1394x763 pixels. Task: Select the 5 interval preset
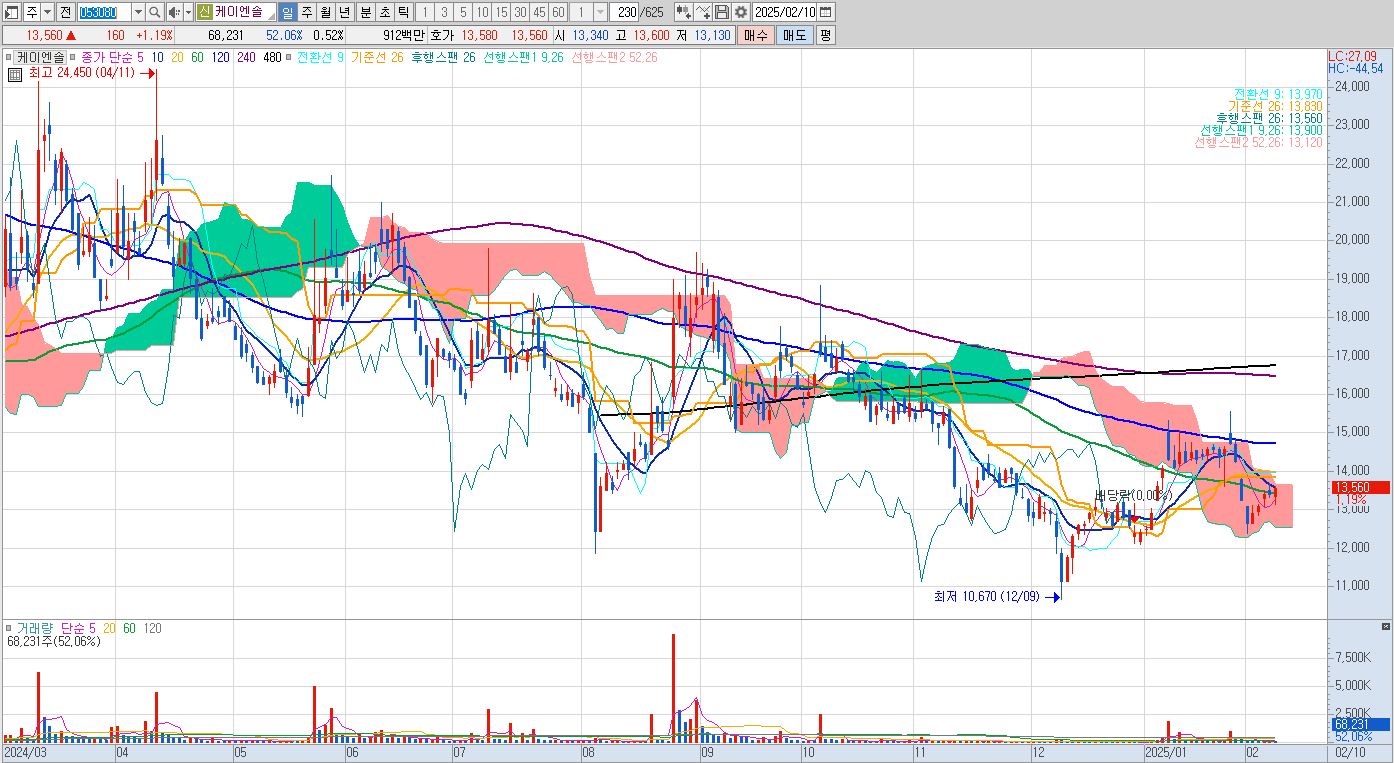click(x=462, y=12)
